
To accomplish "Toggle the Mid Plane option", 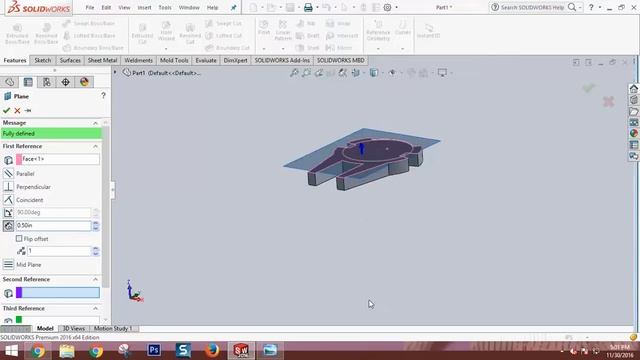I will (8, 264).
